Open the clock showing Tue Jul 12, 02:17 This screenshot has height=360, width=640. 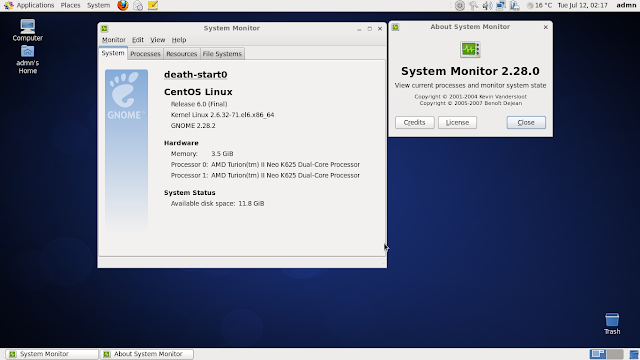(x=582, y=5)
